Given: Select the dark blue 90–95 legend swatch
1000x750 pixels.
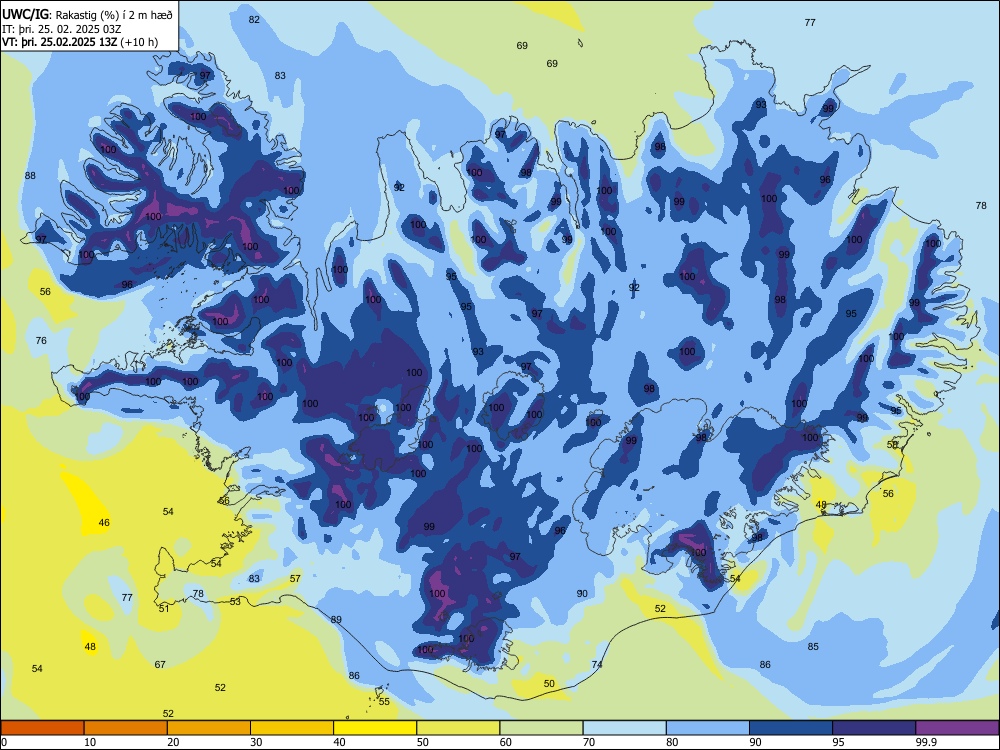Looking at the screenshot, I should [791, 728].
